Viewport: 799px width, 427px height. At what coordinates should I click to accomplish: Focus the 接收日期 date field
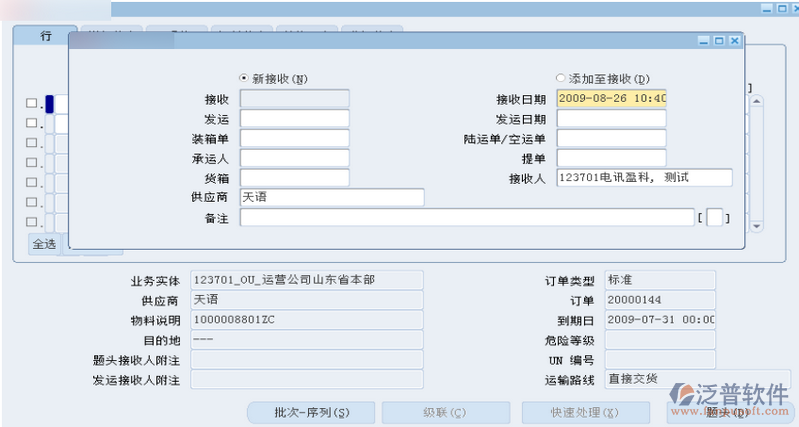611,98
